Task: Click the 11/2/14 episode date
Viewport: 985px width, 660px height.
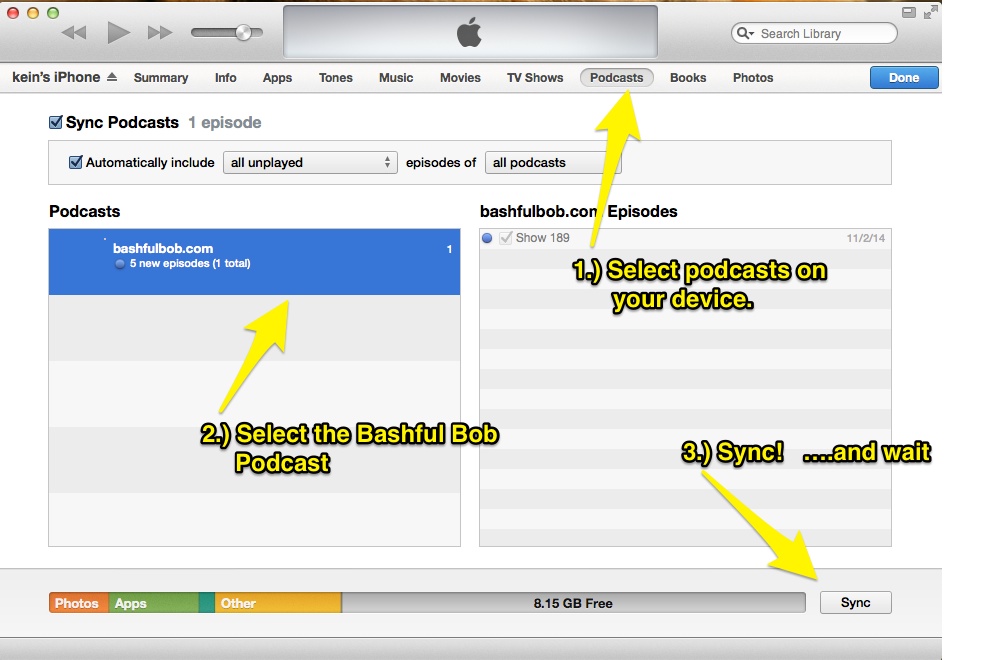Action: 865,238
